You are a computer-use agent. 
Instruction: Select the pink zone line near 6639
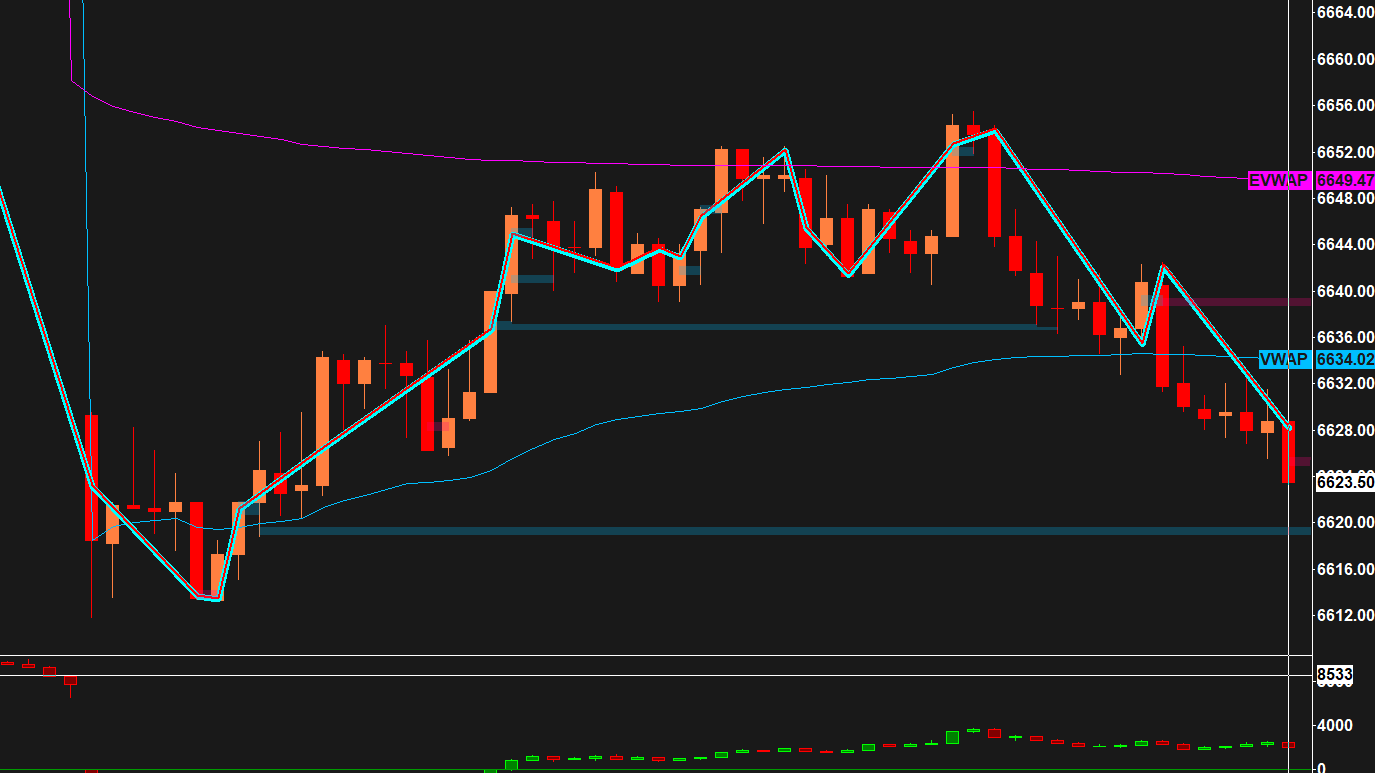1227,301
